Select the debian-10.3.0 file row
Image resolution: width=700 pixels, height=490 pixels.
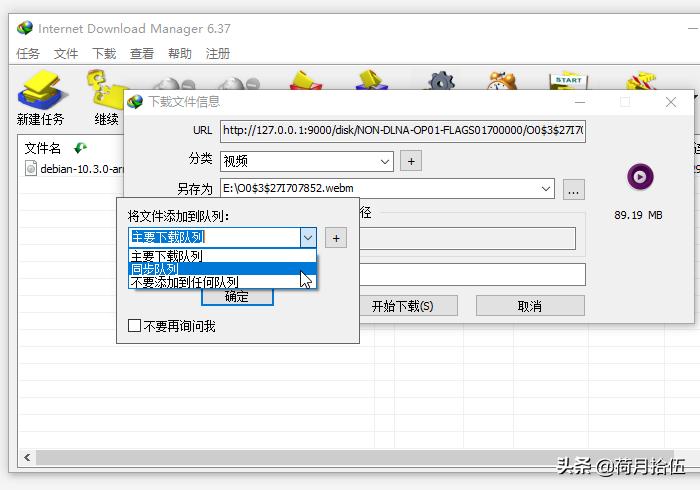[x=75, y=169]
